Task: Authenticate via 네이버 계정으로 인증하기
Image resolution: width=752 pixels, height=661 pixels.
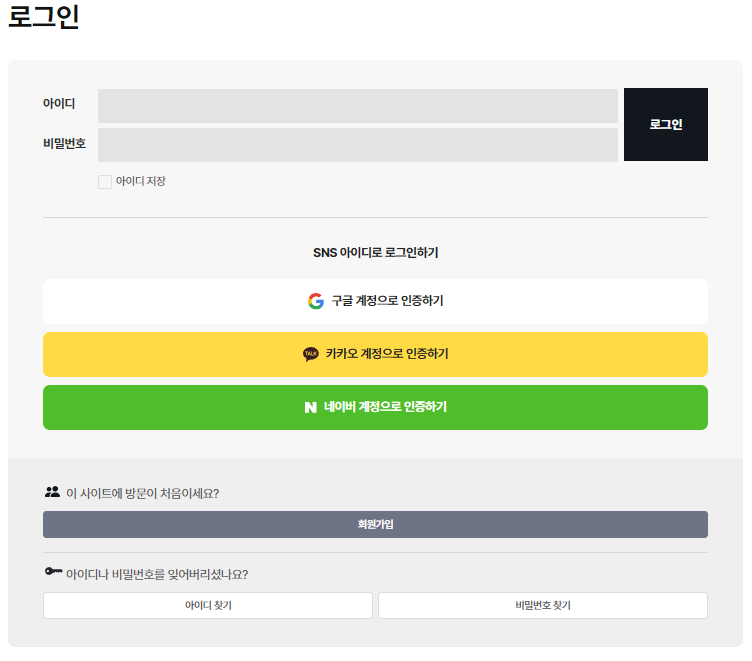Action: point(376,407)
